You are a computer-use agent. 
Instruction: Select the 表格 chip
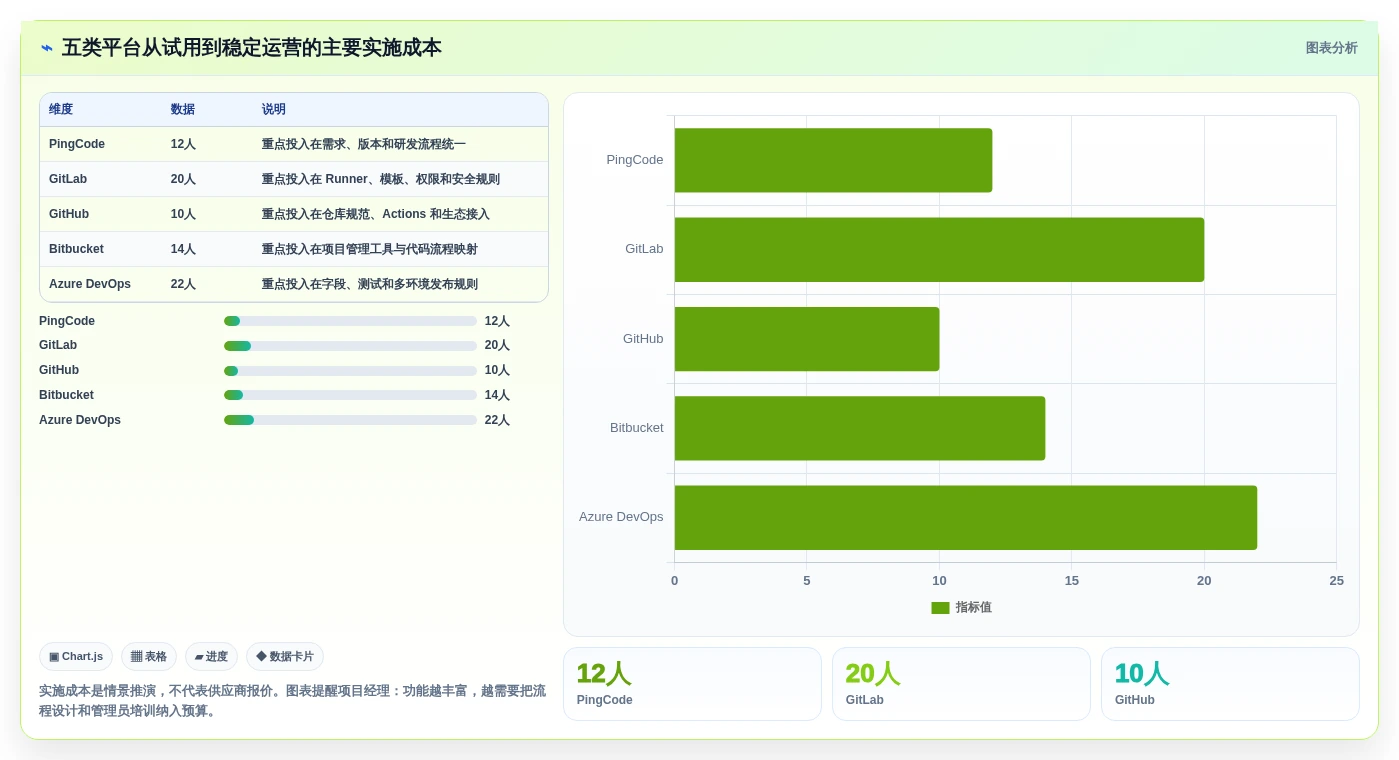click(x=149, y=657)
